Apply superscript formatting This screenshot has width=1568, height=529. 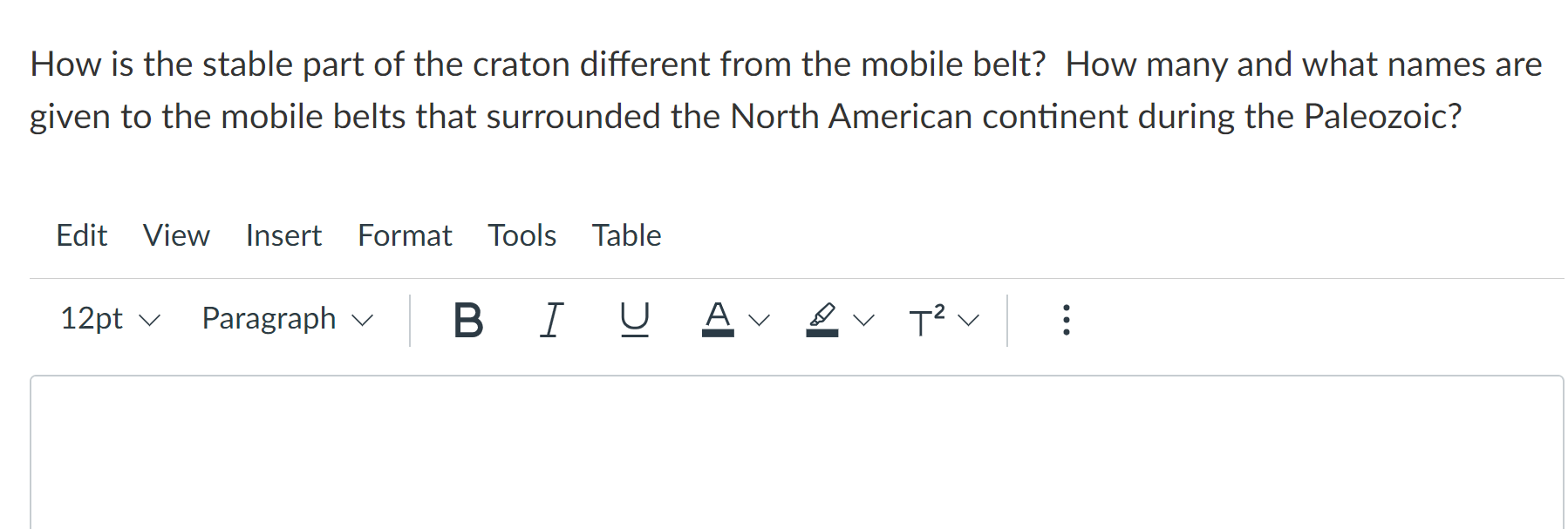point(924,320)
